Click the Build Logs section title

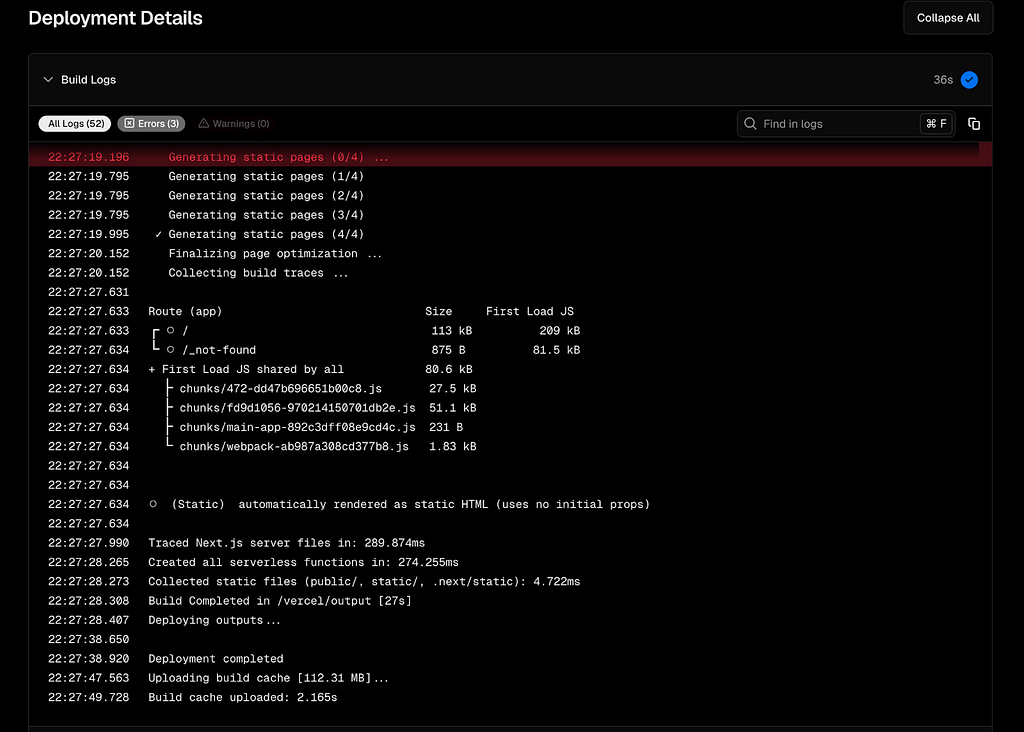tap(88, 80)
